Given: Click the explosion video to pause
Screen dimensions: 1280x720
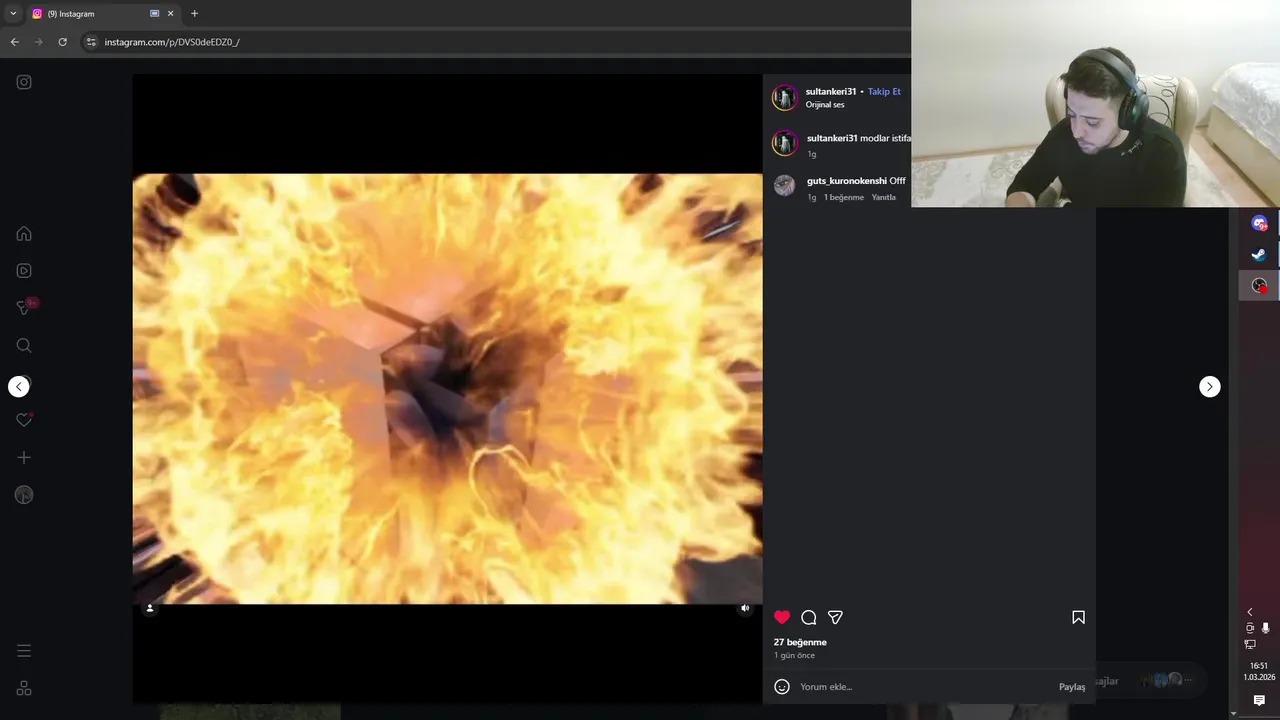Looking at the screenshot, I should click(447, 389).
